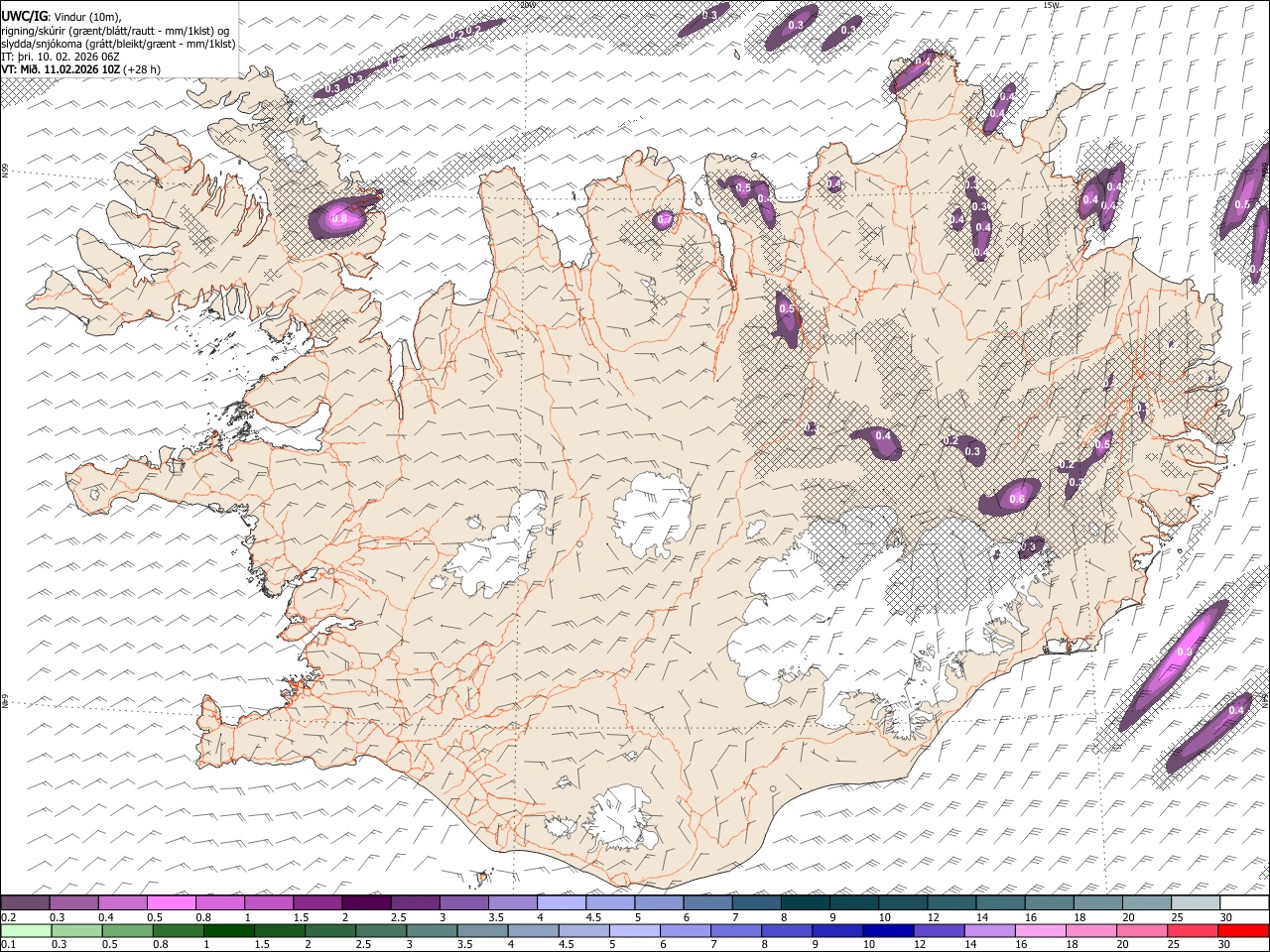
Task: Click snow legend swatch between 8 and 9
Action: pyautogui.click(x=804, y=903)
